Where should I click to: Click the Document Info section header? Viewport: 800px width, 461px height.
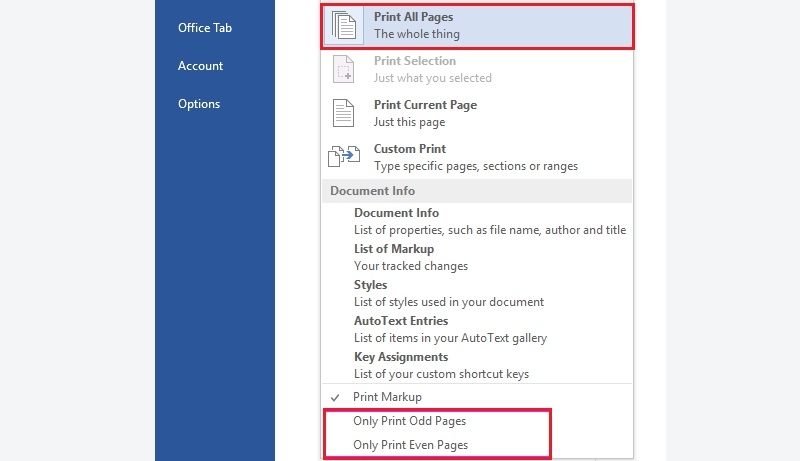pos(477,191)
